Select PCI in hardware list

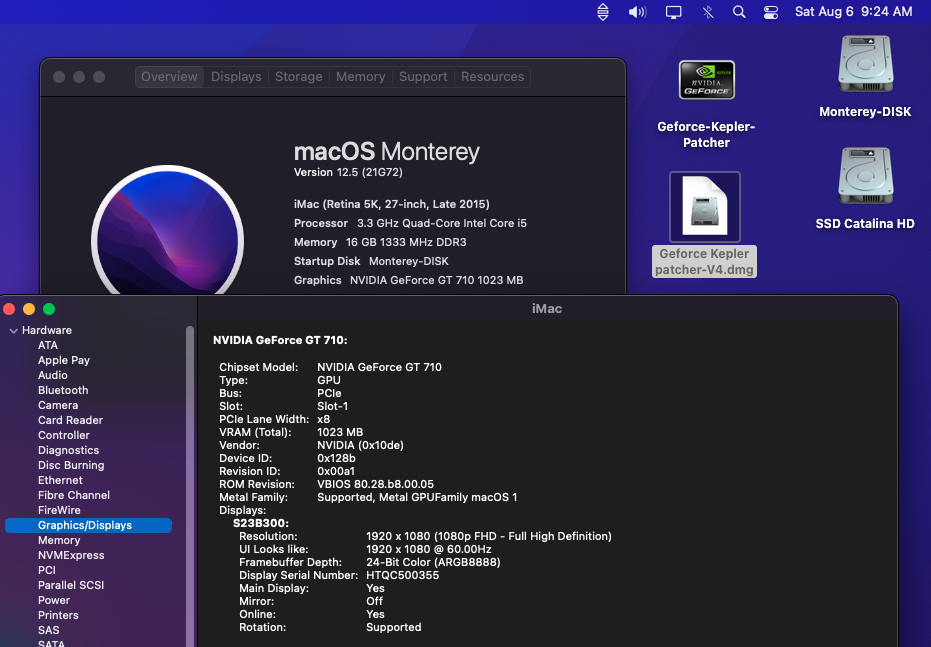[x=46, y=570]
